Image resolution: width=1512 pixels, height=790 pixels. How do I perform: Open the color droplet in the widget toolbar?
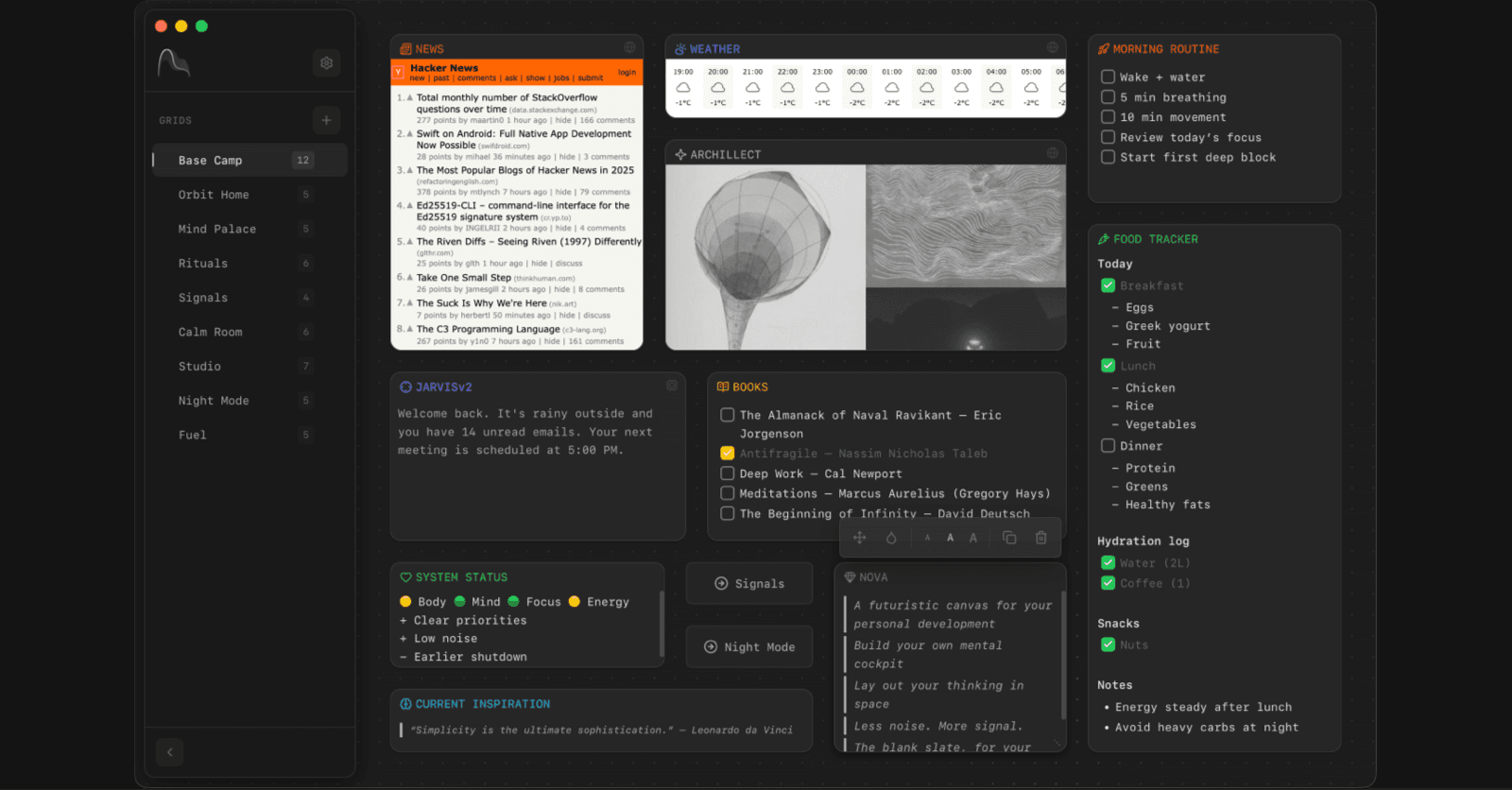click(891, 538)
